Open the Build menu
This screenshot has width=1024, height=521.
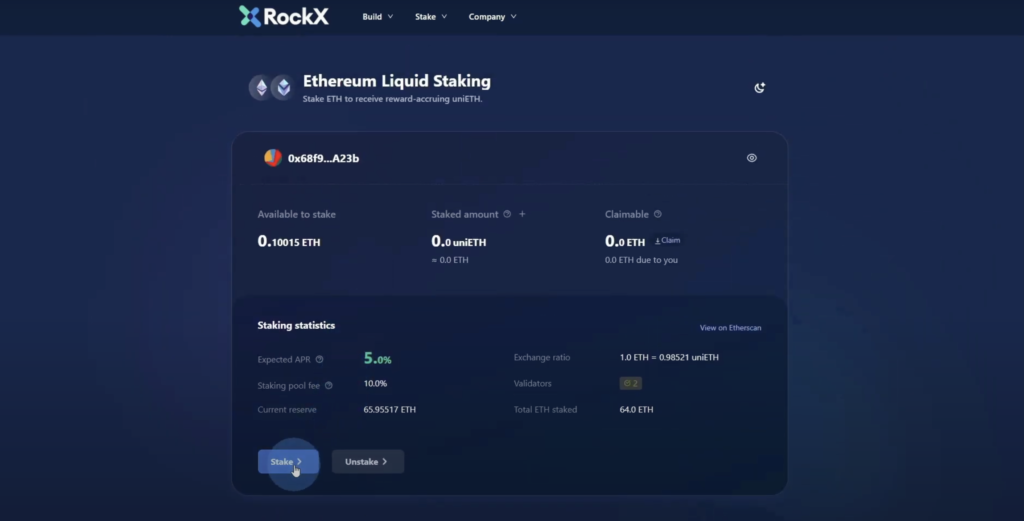coord(377,17)
